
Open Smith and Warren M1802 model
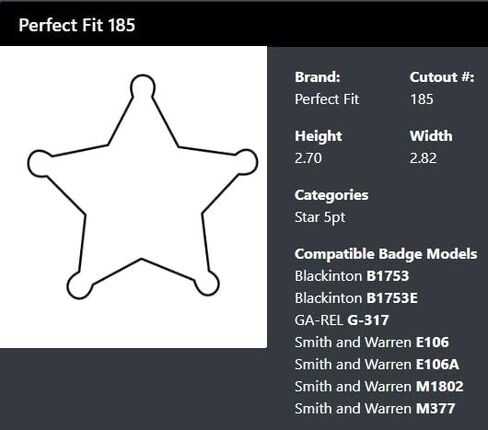(x=379, y=387)
